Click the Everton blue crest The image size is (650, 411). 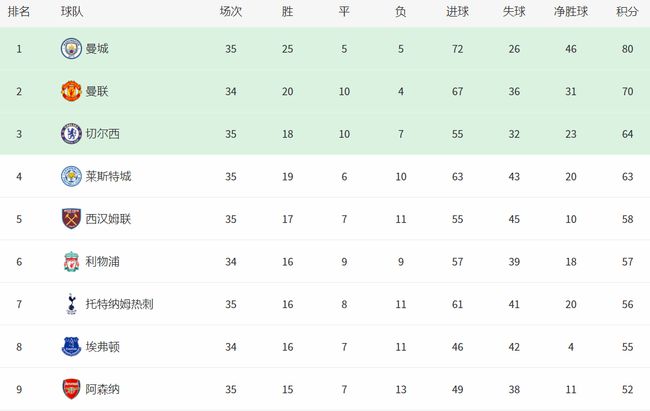point(71,347)
